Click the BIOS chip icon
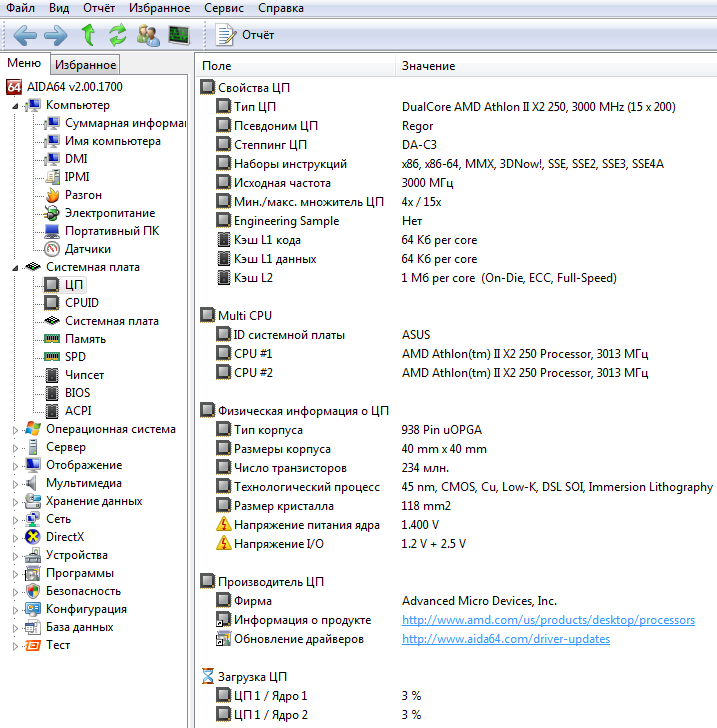This screenshot has height=728, width=717. [x=52, y=393]
